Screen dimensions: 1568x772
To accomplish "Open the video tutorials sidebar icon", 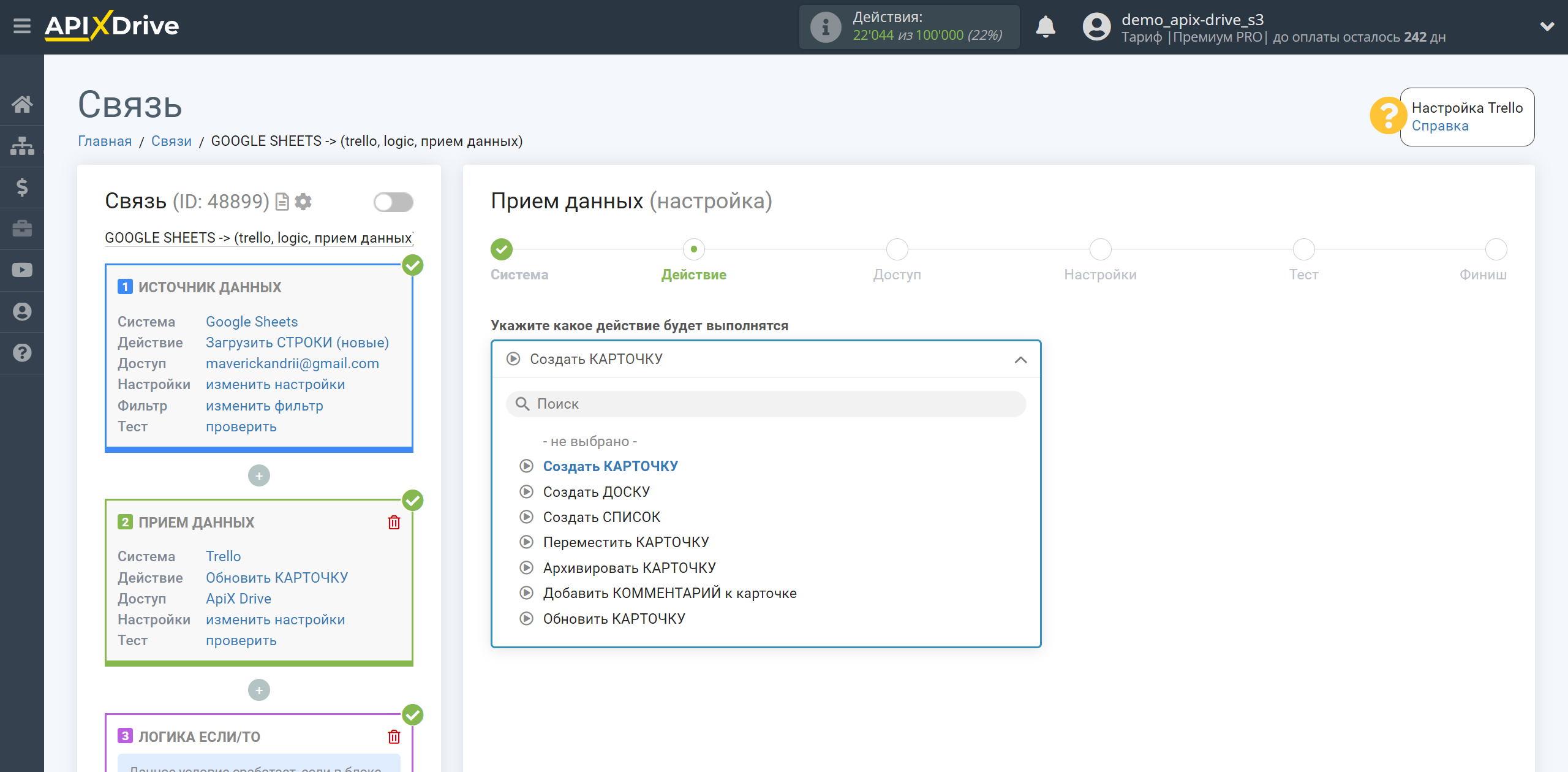I will pos(22,270).
